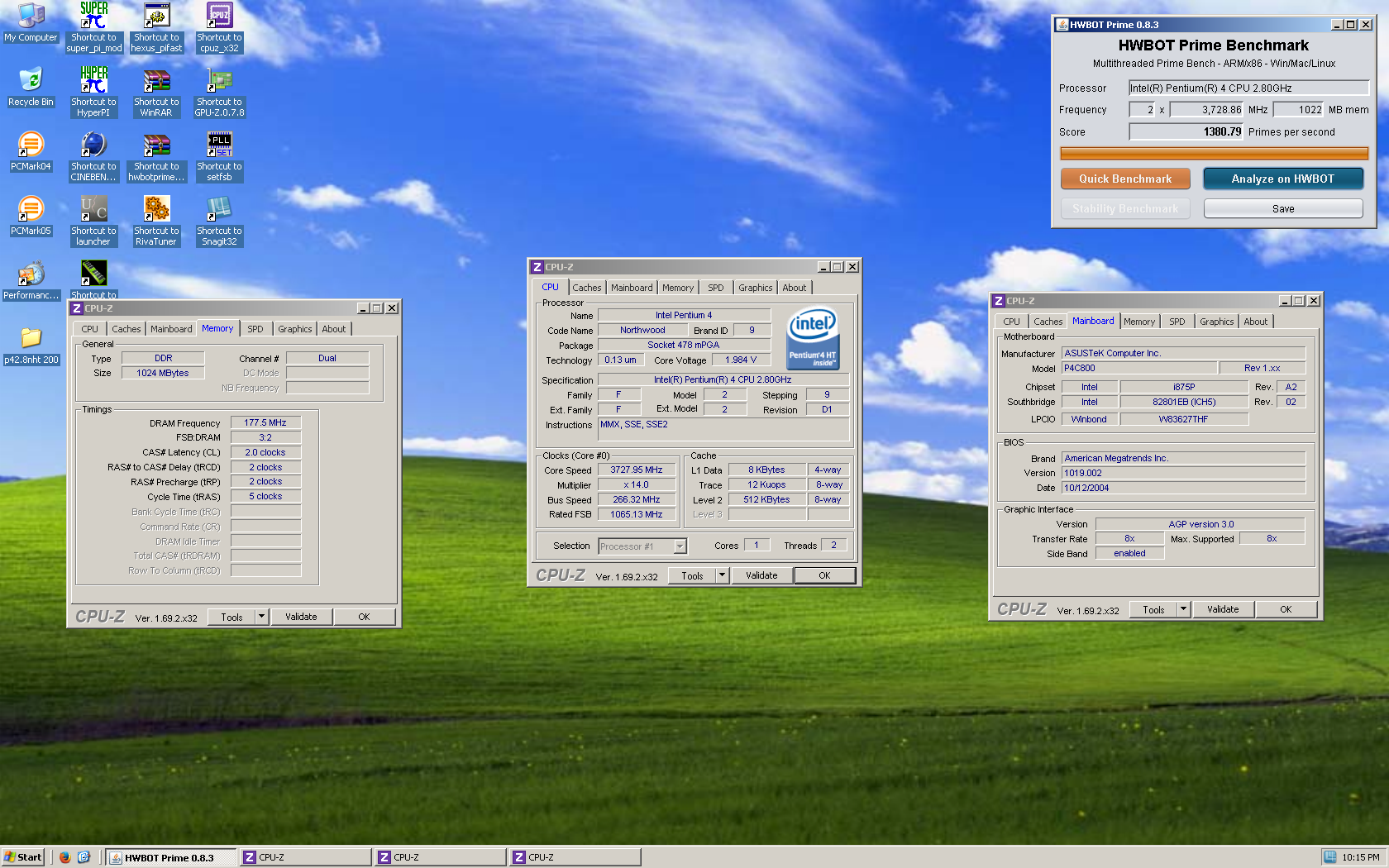Save the HWBOT Prime result
Screen dimensions: 1389x868
click(x=1283, y=208)
